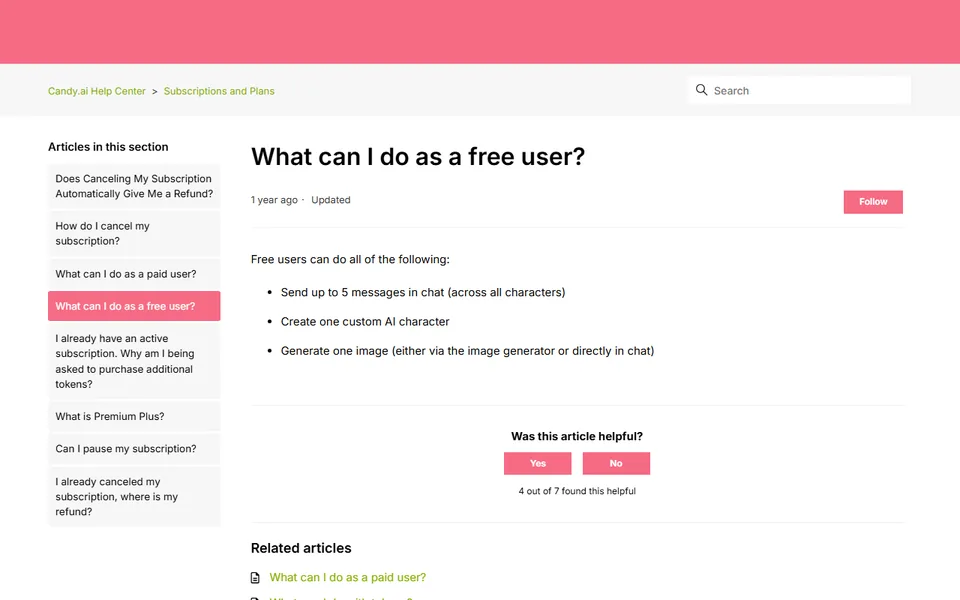The image size is (960, 600).
Task: Click the article title heading
Action: tap(418, 157)
